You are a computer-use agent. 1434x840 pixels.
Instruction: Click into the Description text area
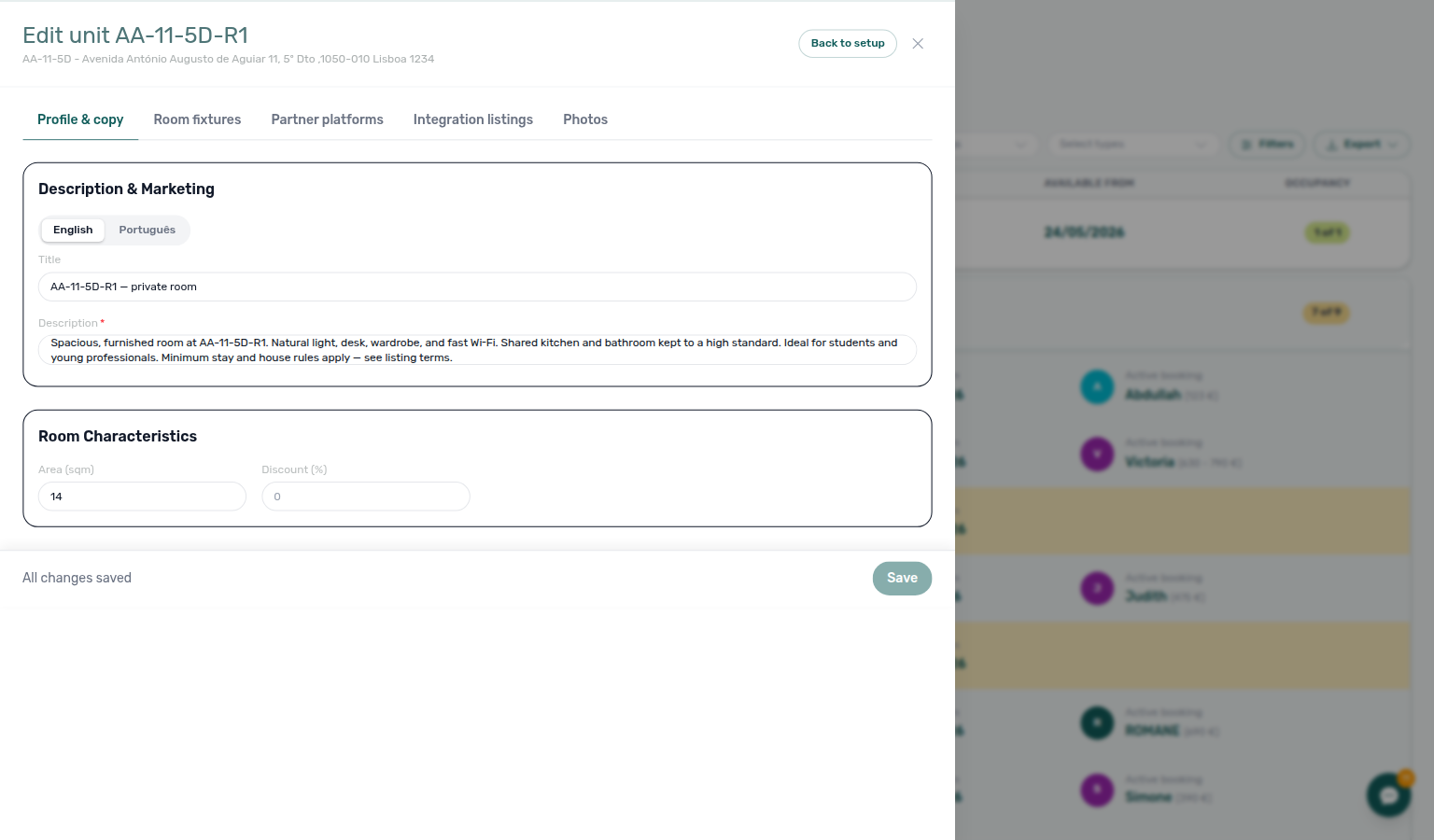[x=477, y=350]
